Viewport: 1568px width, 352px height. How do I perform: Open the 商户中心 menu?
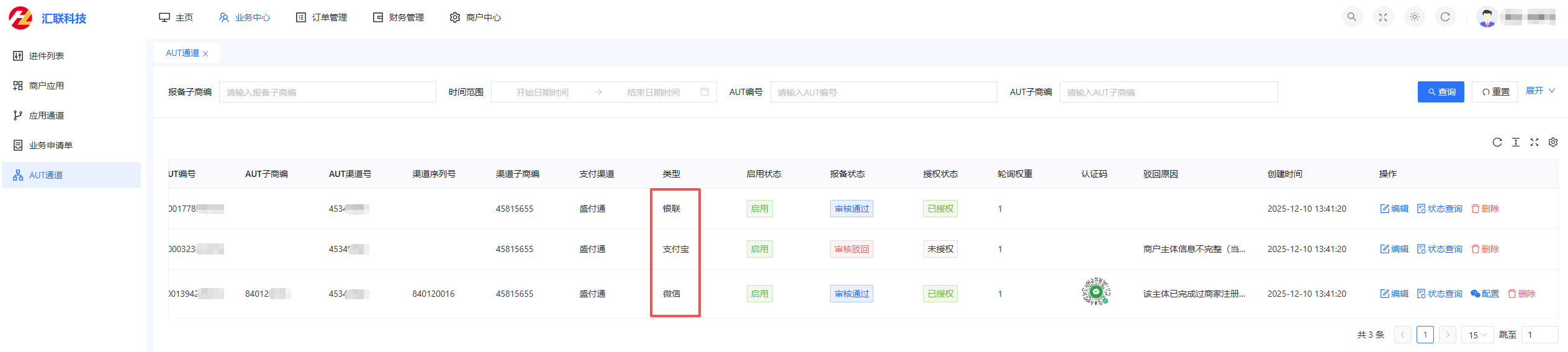coord(475,17)
